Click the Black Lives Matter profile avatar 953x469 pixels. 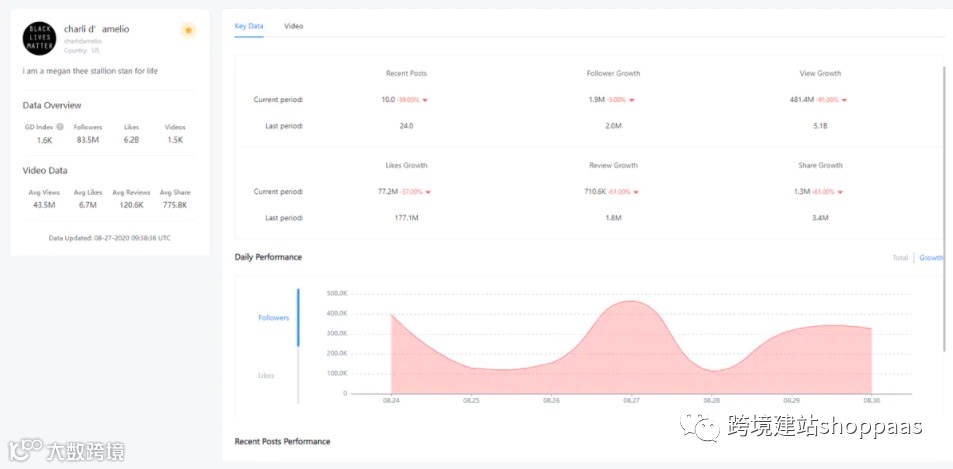pyautogui.click(x=40, y=38)
